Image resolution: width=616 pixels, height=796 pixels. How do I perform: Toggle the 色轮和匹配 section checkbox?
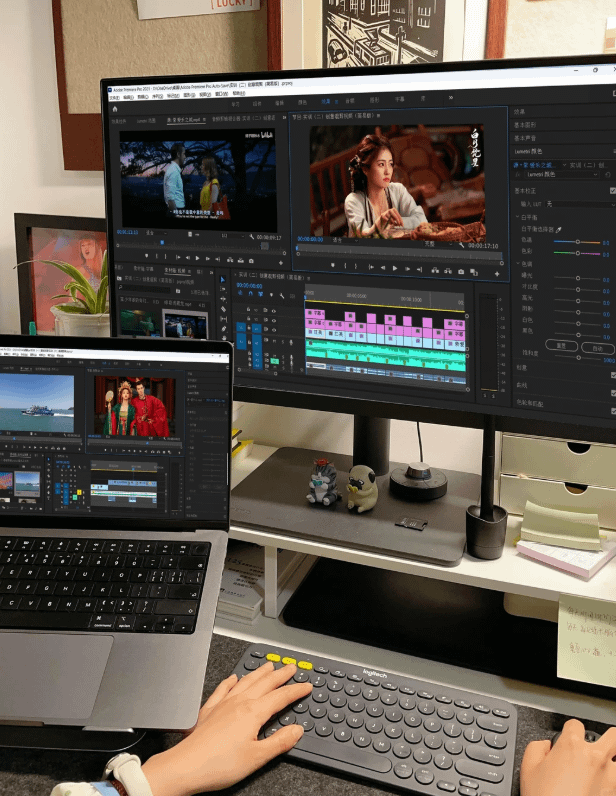613,411
